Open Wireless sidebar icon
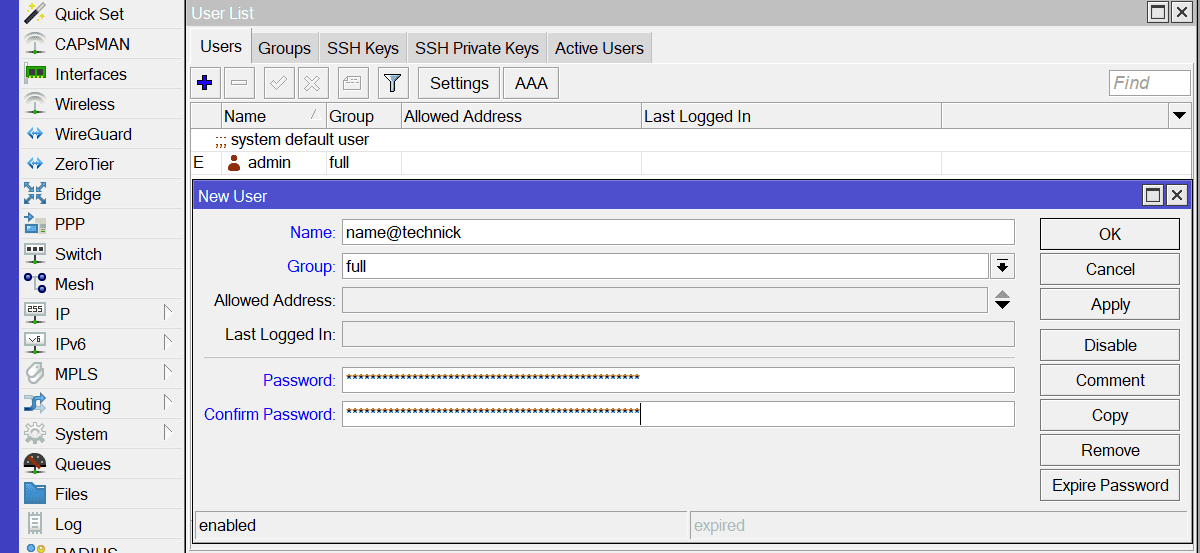1200x553 pixels. [x=35, y=104]
